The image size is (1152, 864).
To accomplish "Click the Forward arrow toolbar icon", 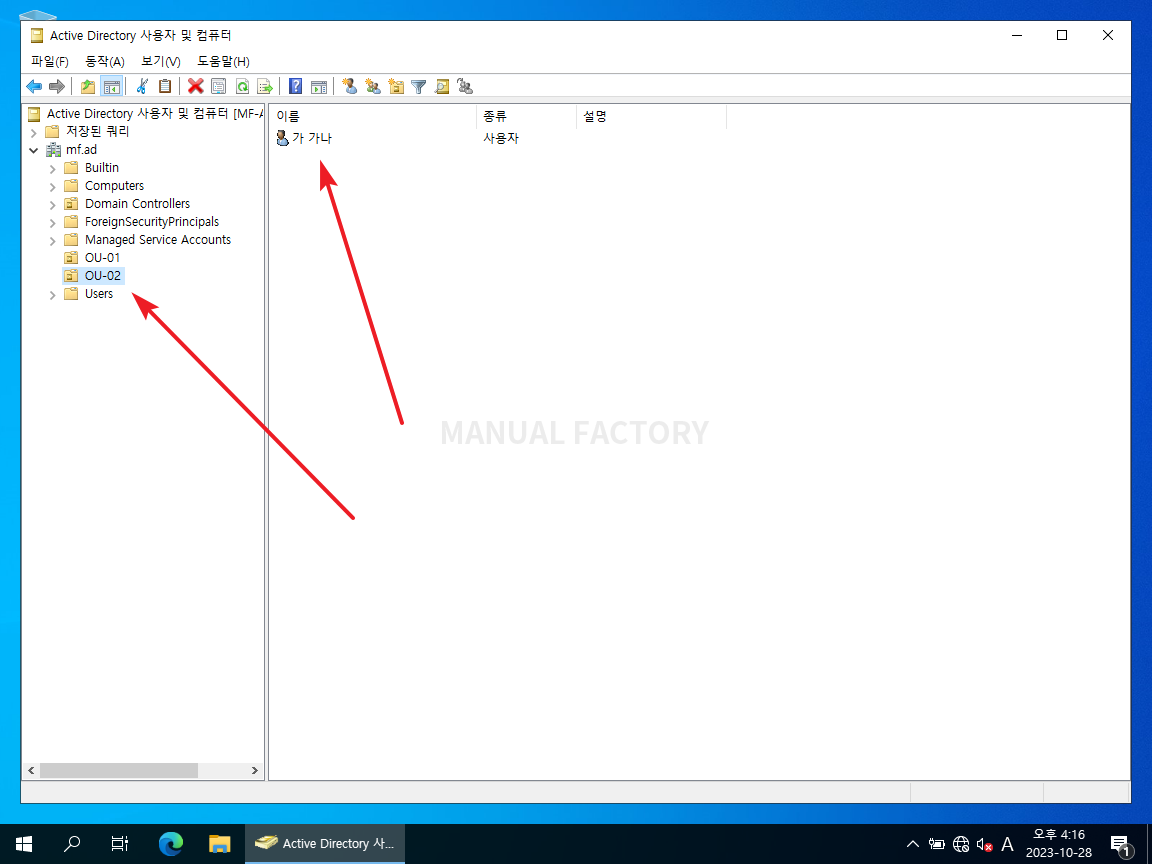I will click(x=57, y=87).
